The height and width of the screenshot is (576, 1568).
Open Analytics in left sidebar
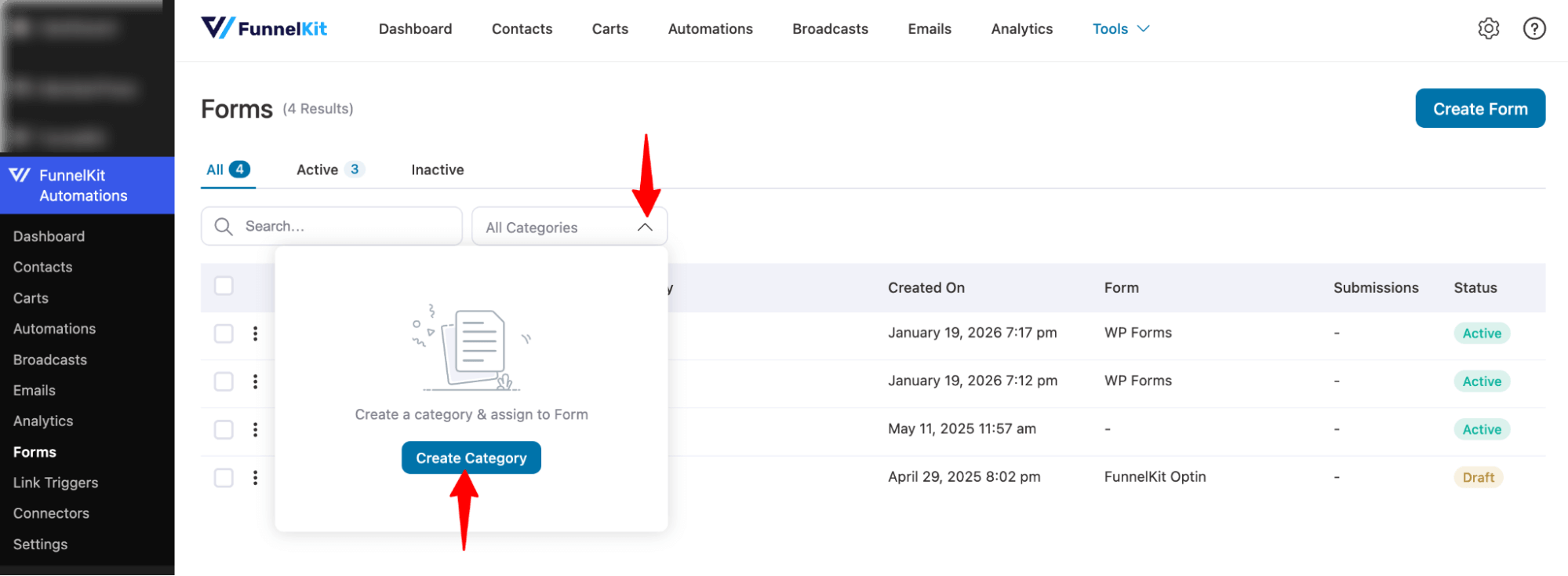click(x=43, y=421)
